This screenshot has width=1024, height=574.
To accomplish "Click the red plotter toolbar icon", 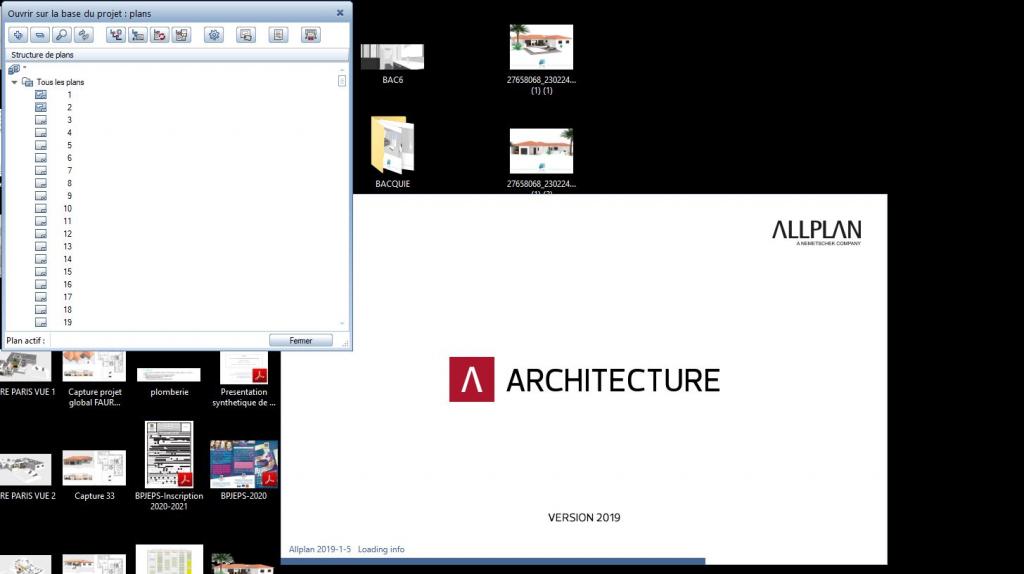I will tap(311, 35).
